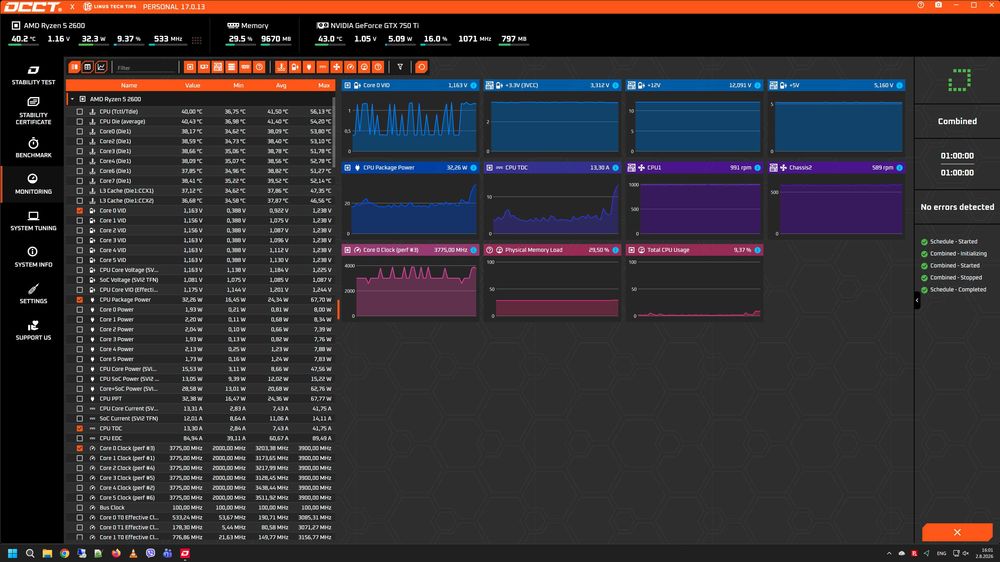Click the 'No errors detected' status text
Screen dimensions: 1000x562
(x=957, y=207)
